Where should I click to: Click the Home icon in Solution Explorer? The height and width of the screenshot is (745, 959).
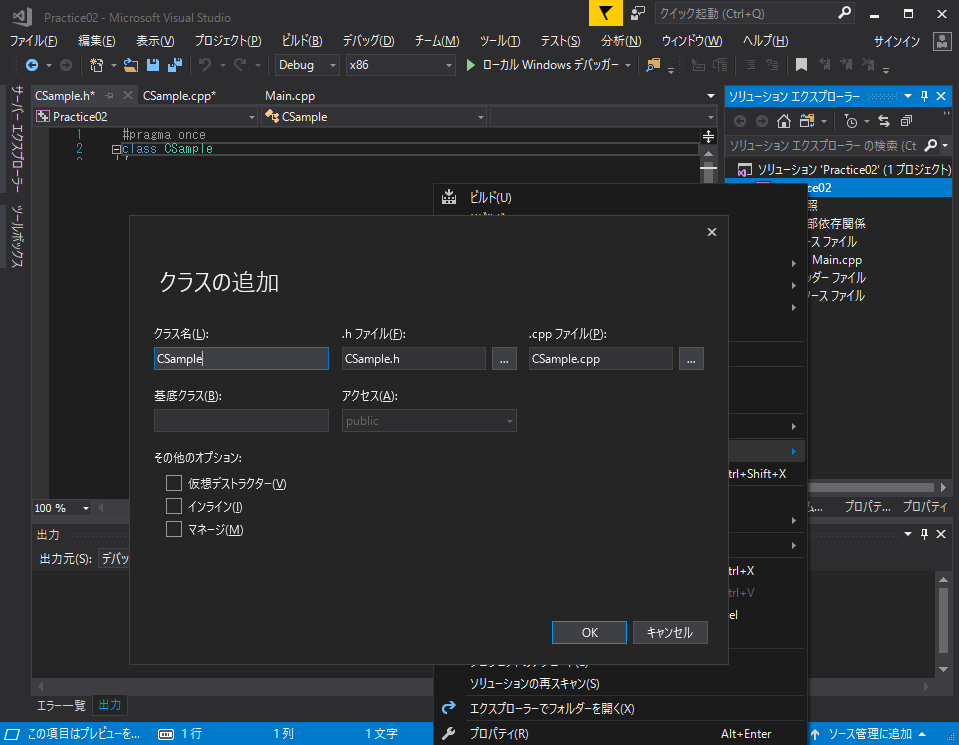click(x=784, y=120)
